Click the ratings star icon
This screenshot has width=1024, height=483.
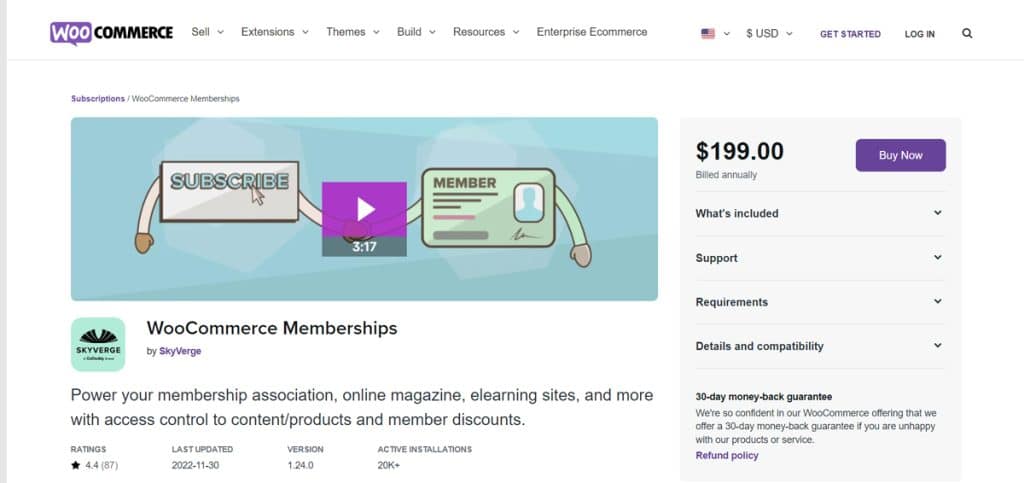coord(75,465)
